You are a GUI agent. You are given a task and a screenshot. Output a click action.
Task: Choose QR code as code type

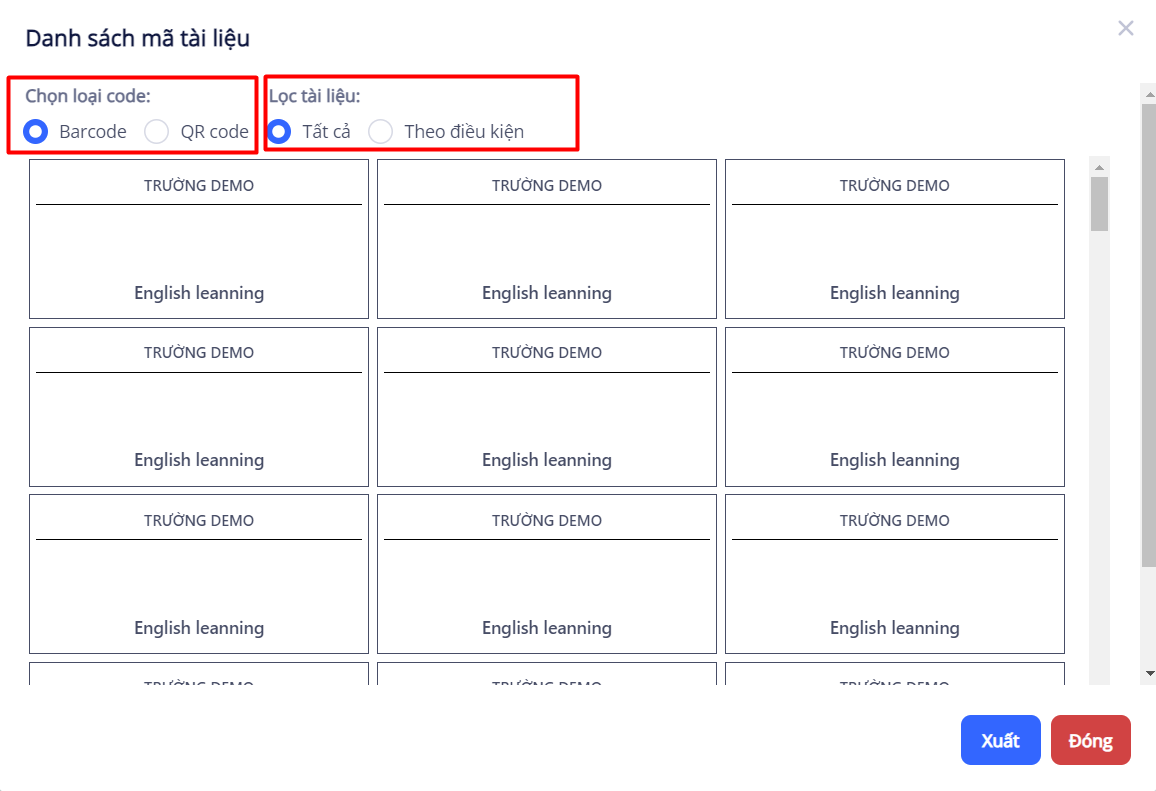click(x=157, y=131)
